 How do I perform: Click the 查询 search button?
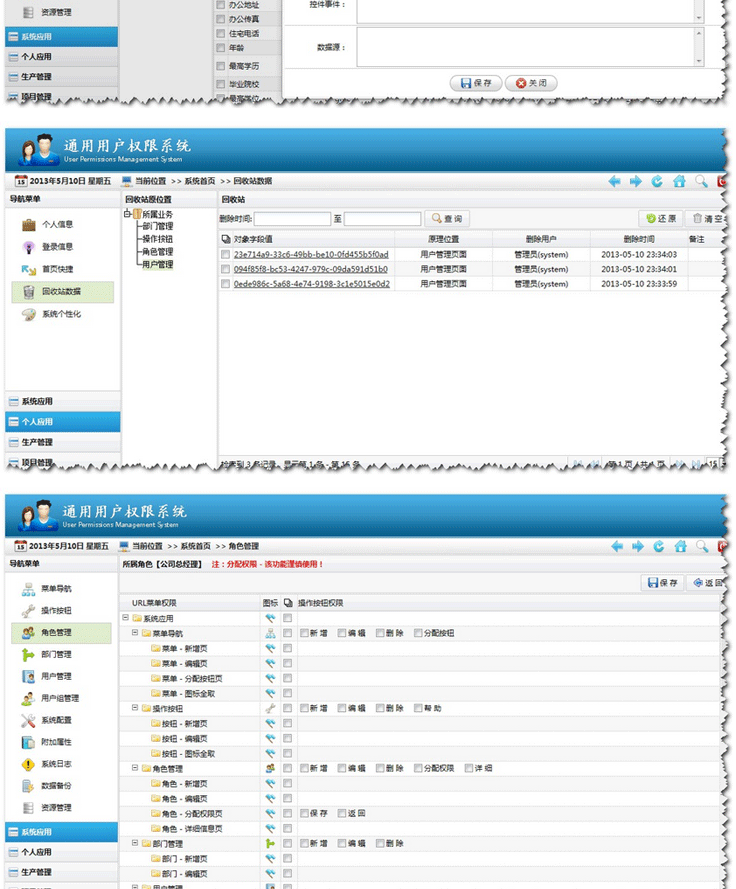[447, 219]
